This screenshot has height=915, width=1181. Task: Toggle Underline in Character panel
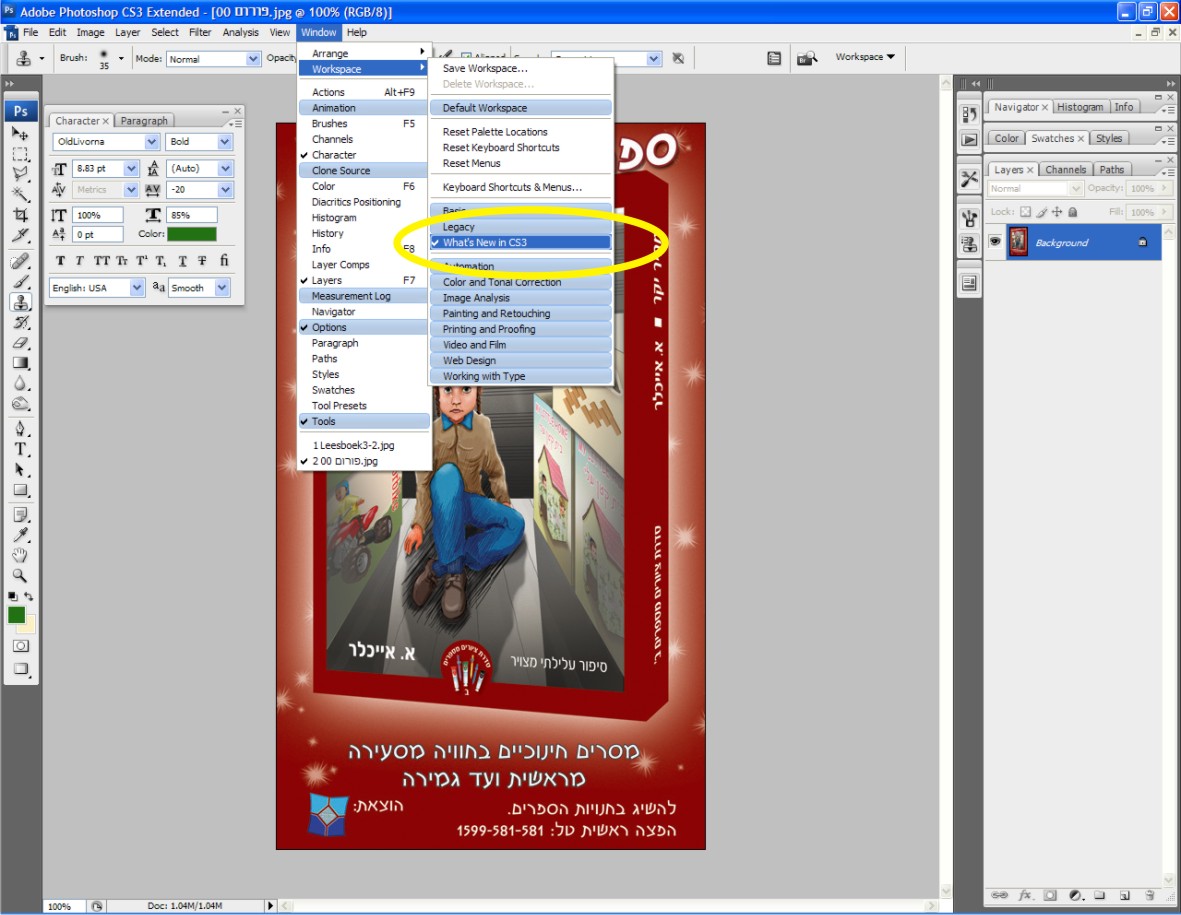pos(182,261)
